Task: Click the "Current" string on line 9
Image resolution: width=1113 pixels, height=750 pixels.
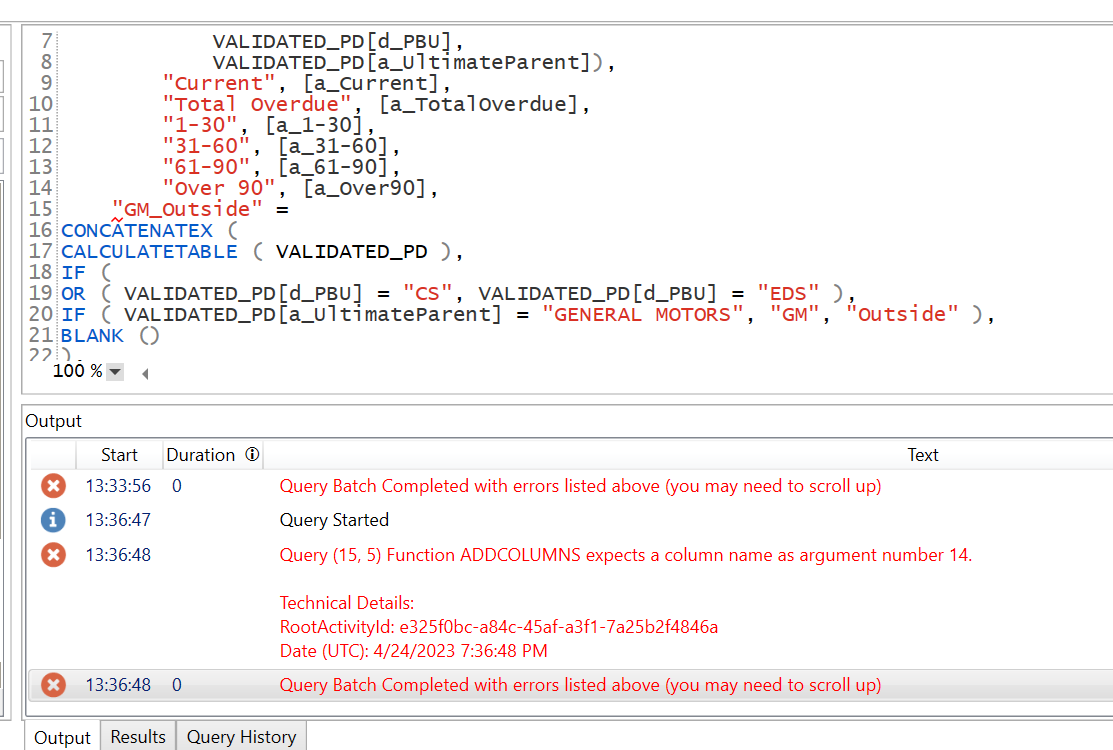Action: [219, 84]
